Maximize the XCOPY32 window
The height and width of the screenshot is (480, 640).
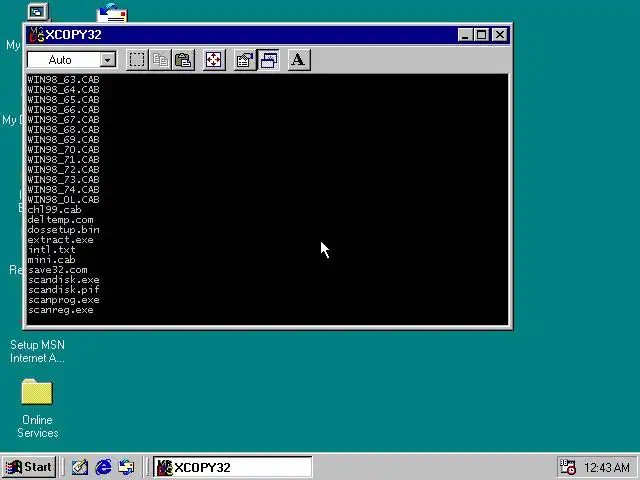click(x=481, y=35)
